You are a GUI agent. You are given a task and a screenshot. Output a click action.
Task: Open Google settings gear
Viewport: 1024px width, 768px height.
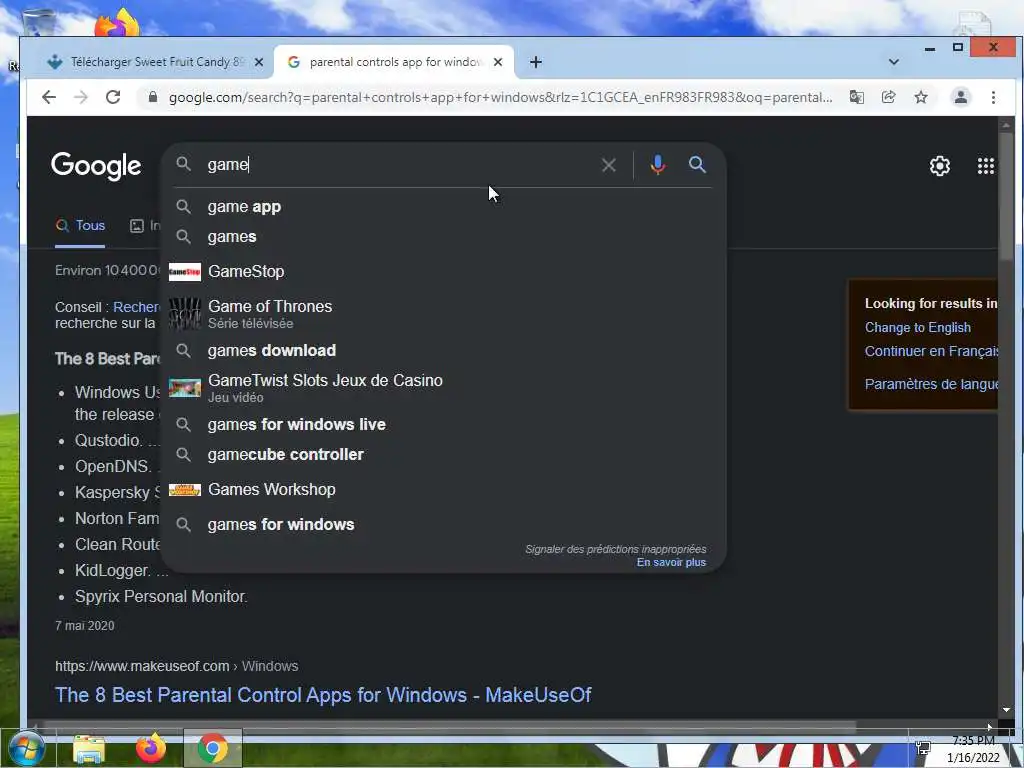click(x=939, y=166)
